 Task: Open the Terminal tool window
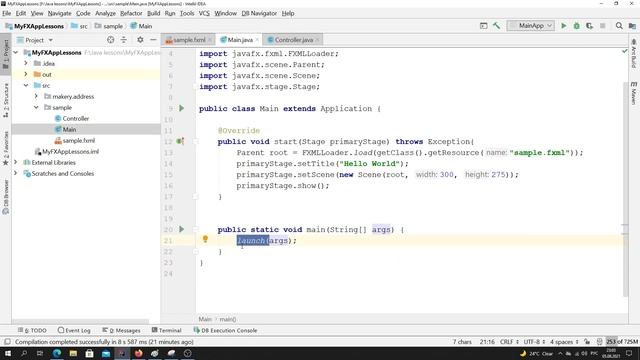click(166, 330)
